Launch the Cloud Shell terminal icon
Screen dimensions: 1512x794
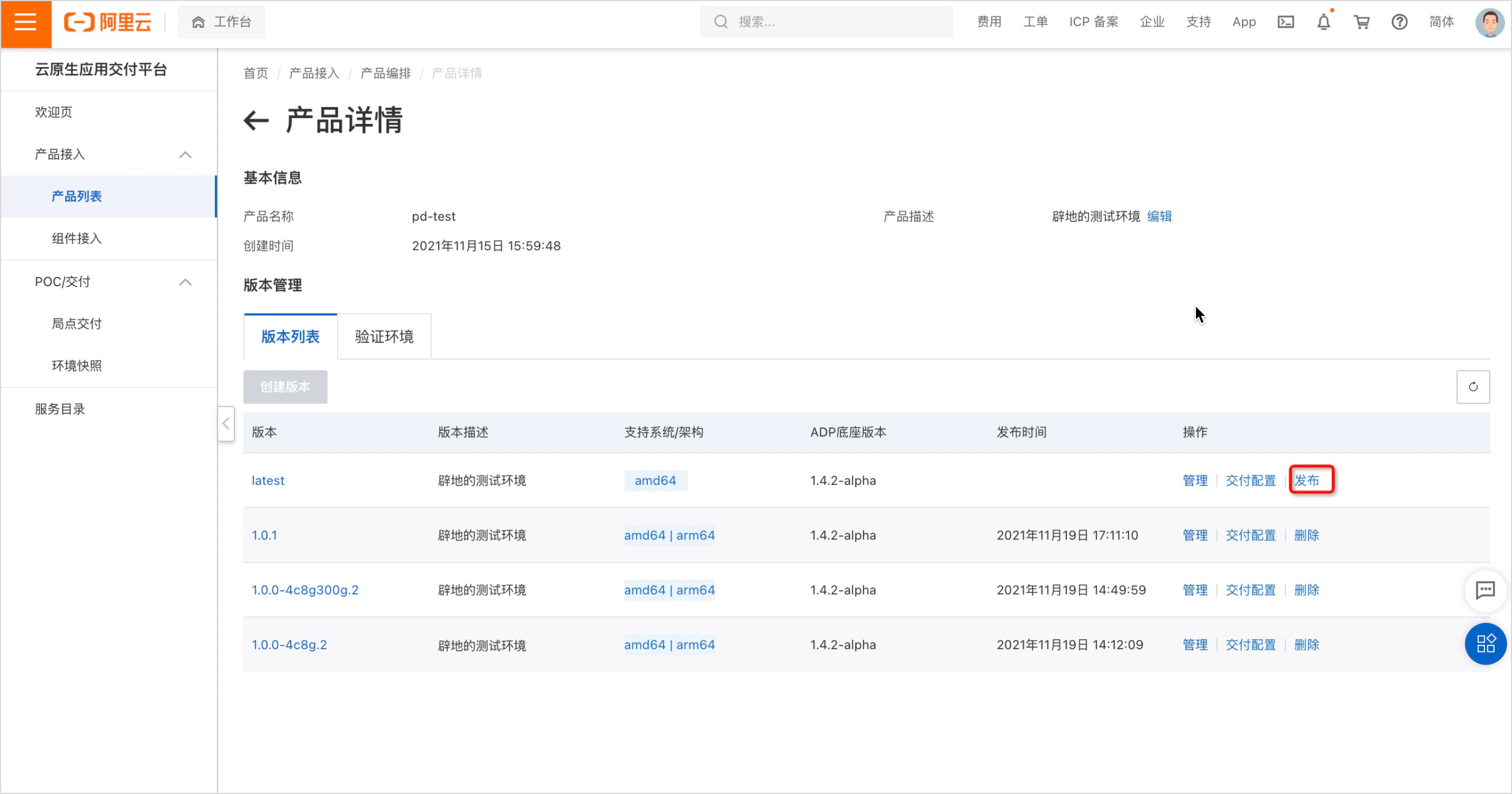point(1286,23)
